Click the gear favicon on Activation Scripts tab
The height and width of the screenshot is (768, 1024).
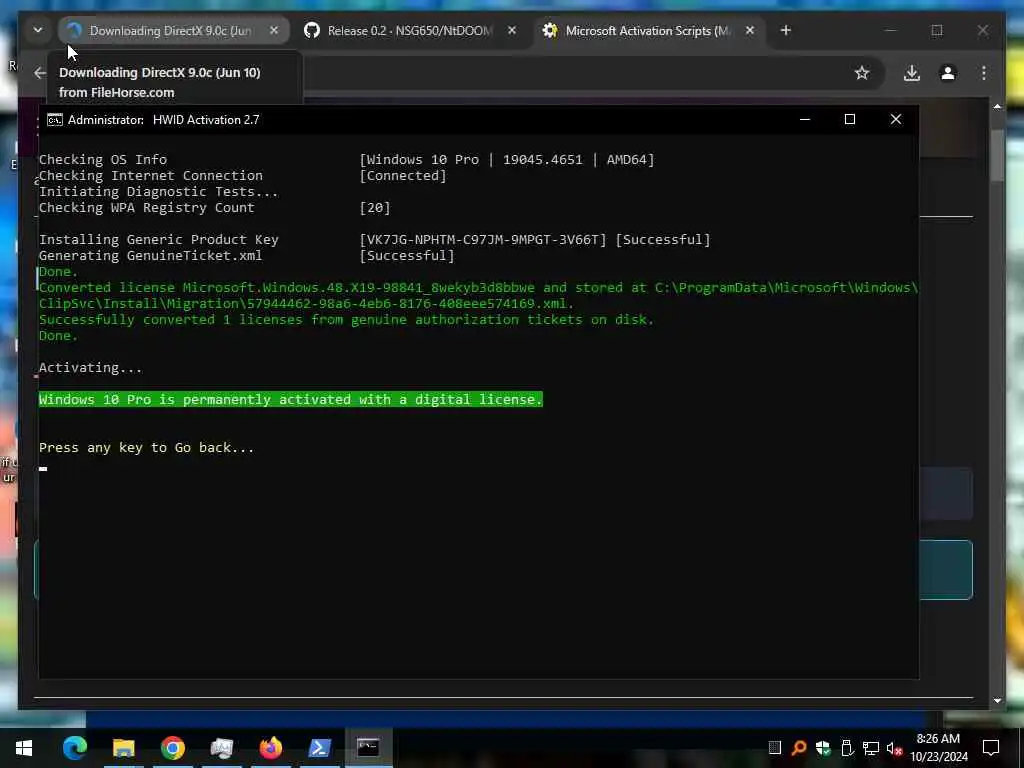[x=550, y=30]
